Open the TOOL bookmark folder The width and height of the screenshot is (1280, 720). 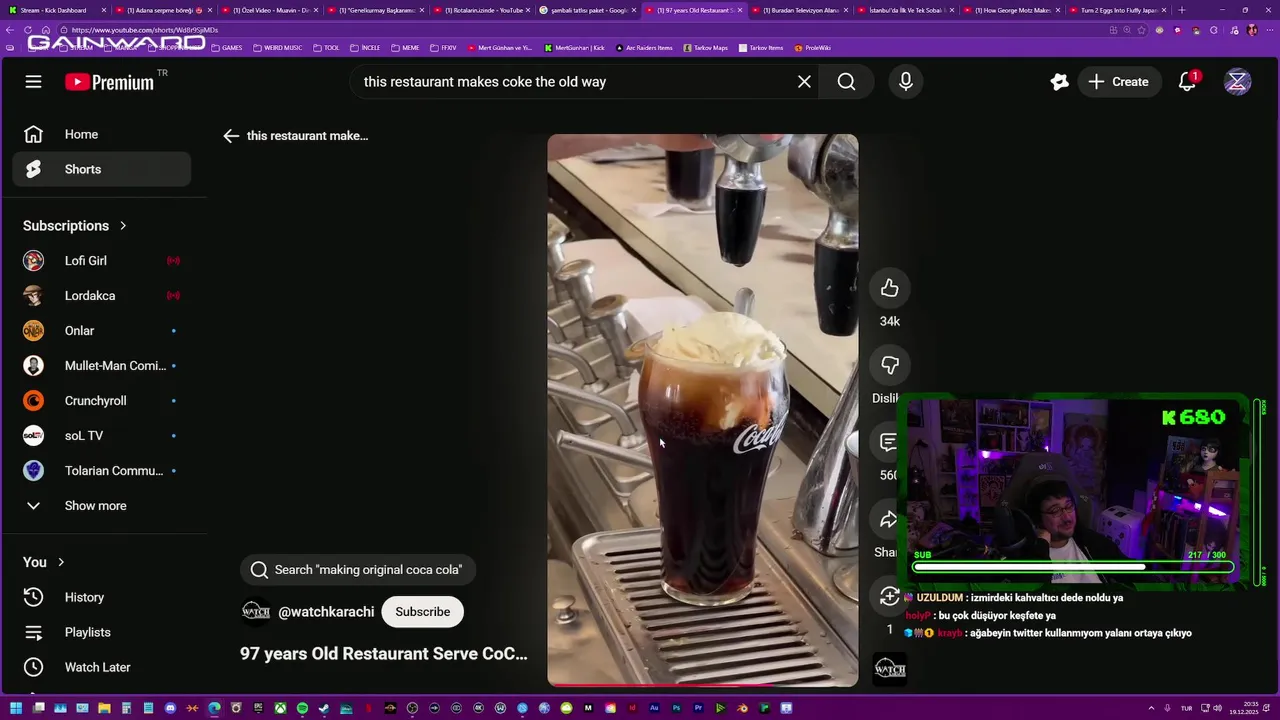coord(327,48)
